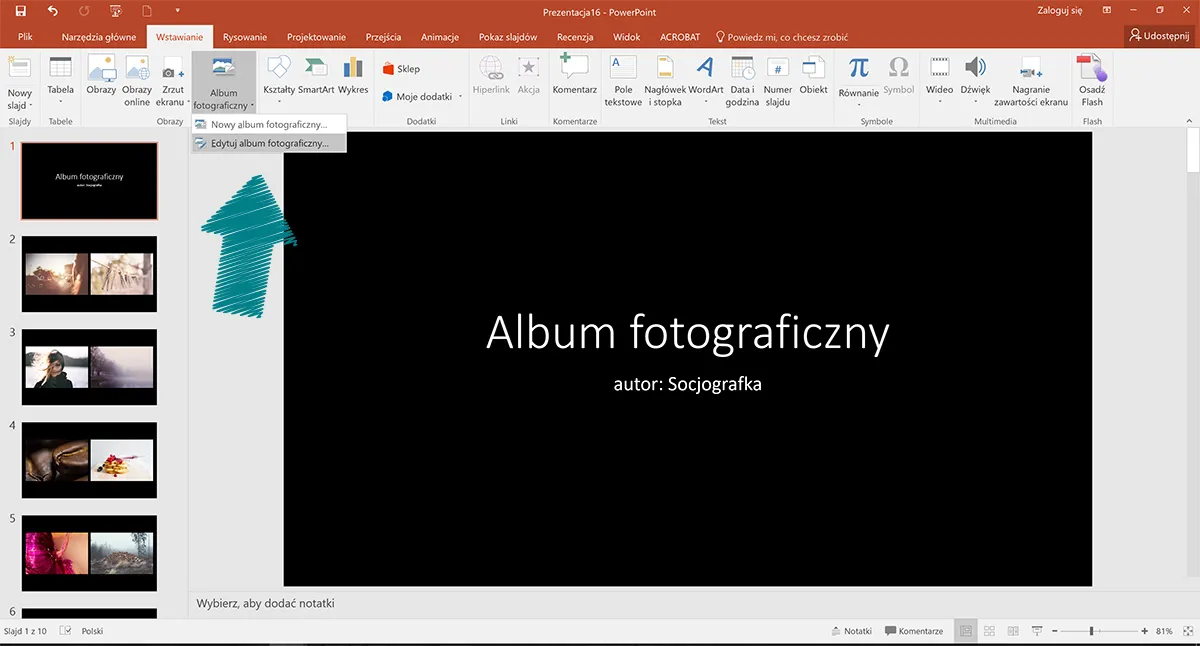Screen dimensions: 1200x646
Task: Insert Osadź Flash object
Action: (x=1091, y=78)
